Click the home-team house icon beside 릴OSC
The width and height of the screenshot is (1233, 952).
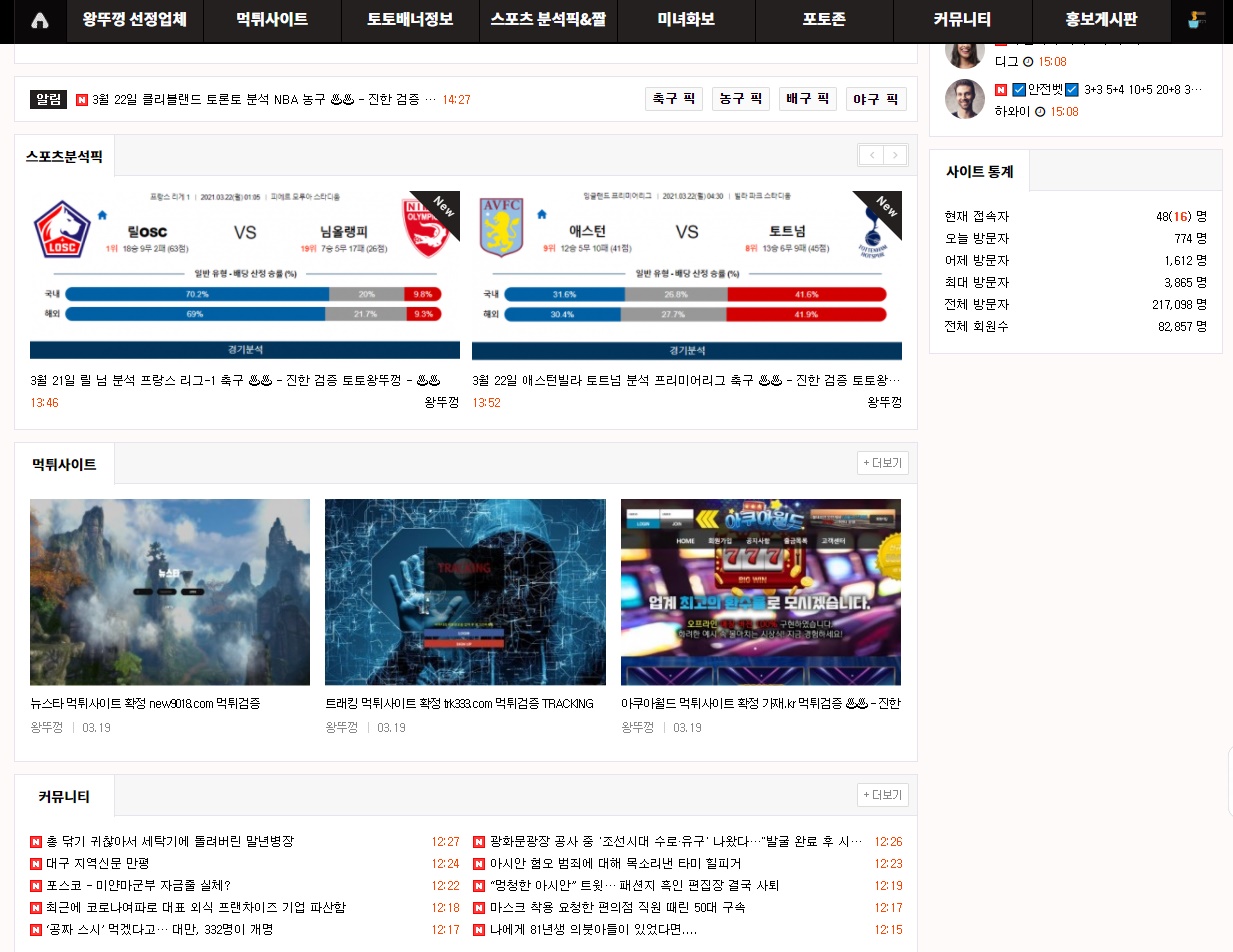[x=102, y=214]
